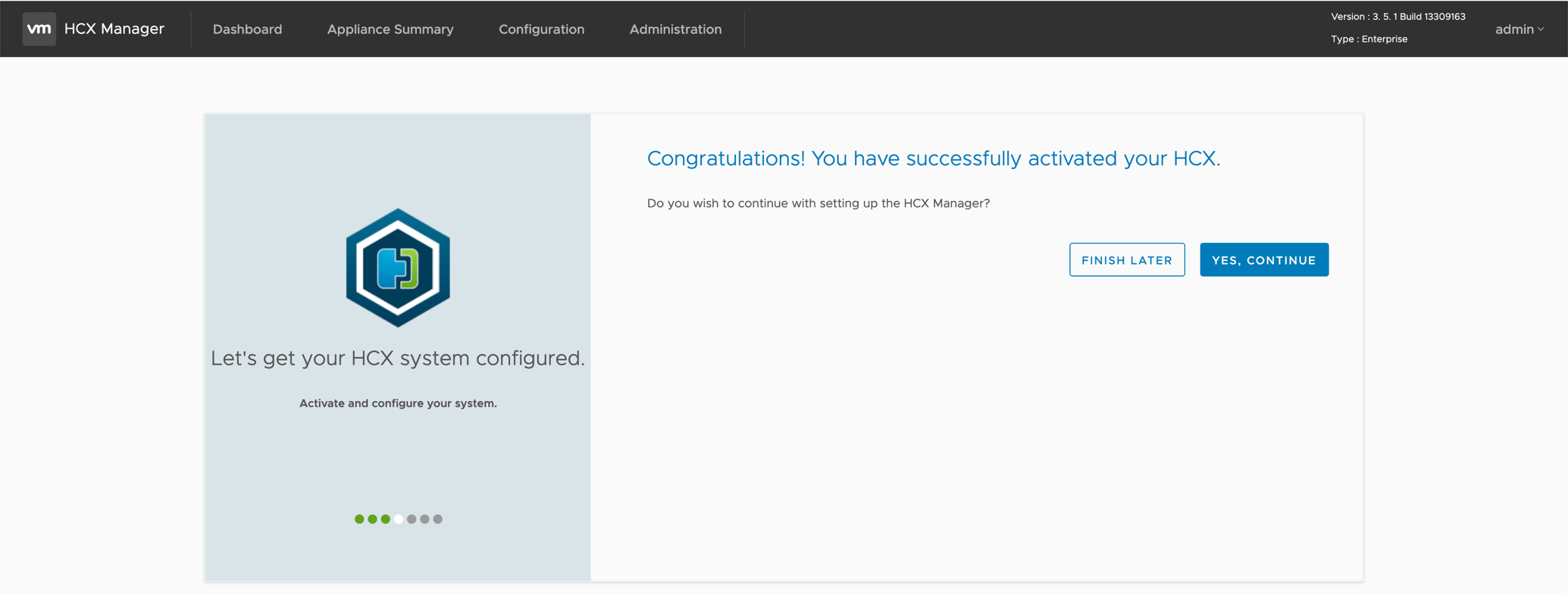This screenshot has height=593, width=1568.
Task: Expand the admin user dropdown
Action: [x=1519, y=29]
